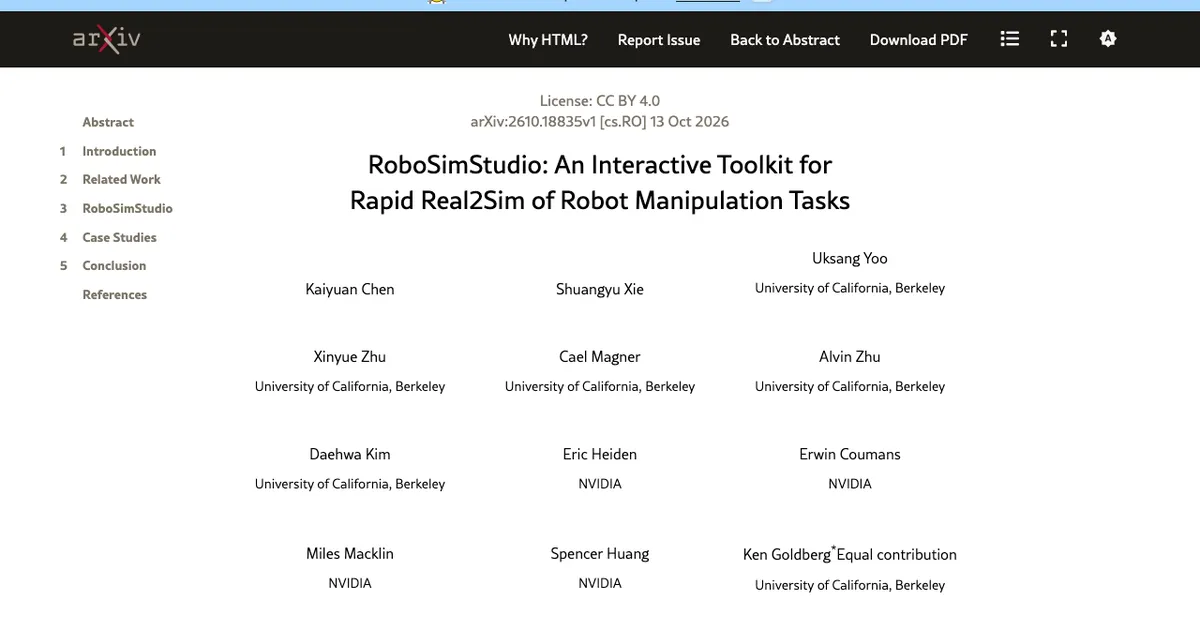This screenshot has height=630, width=1200.
Task: Go Back to Abstract
Action: pos(785,40)
